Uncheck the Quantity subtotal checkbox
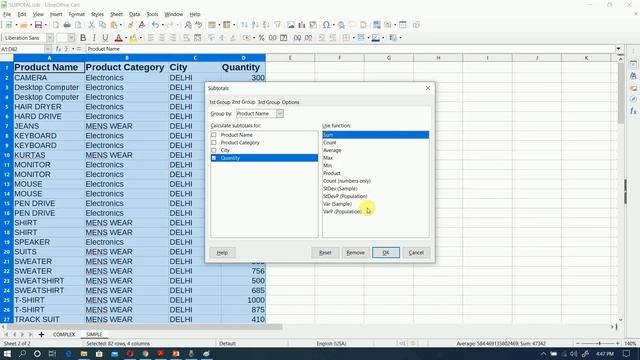The image size is (640, 360). click(x=214, y=158)
